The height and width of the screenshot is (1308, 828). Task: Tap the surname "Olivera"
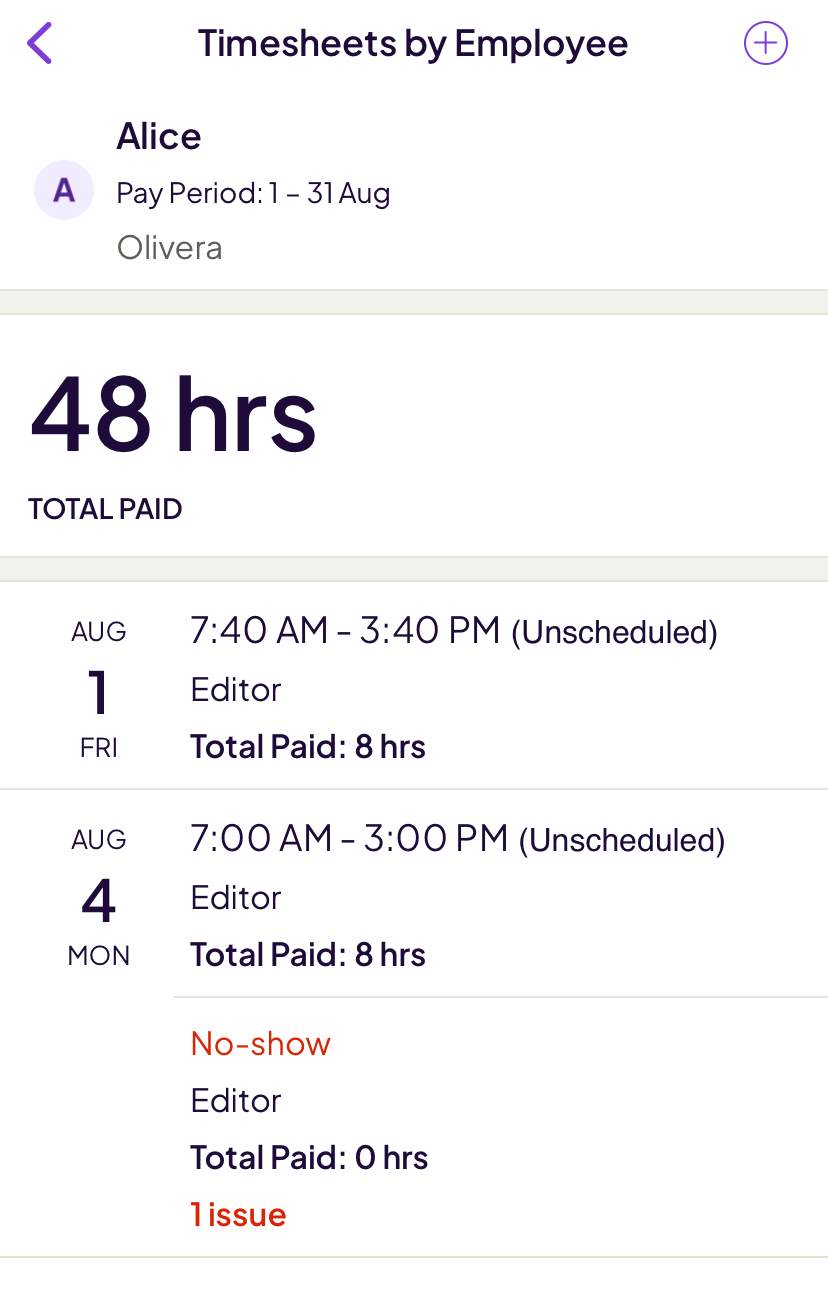click(x=169, y=247)
